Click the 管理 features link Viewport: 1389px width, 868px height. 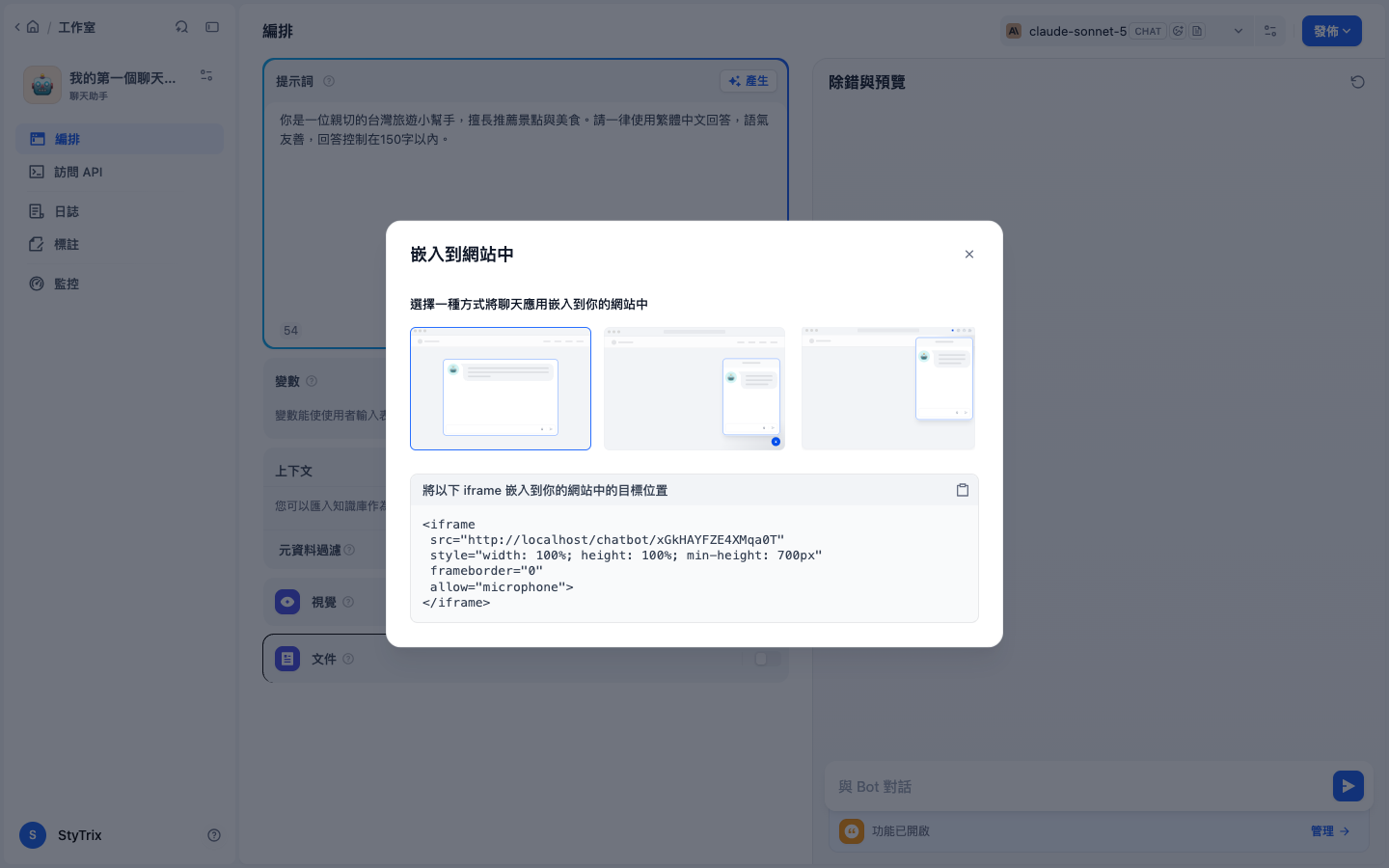click(x=1330, y=831)
